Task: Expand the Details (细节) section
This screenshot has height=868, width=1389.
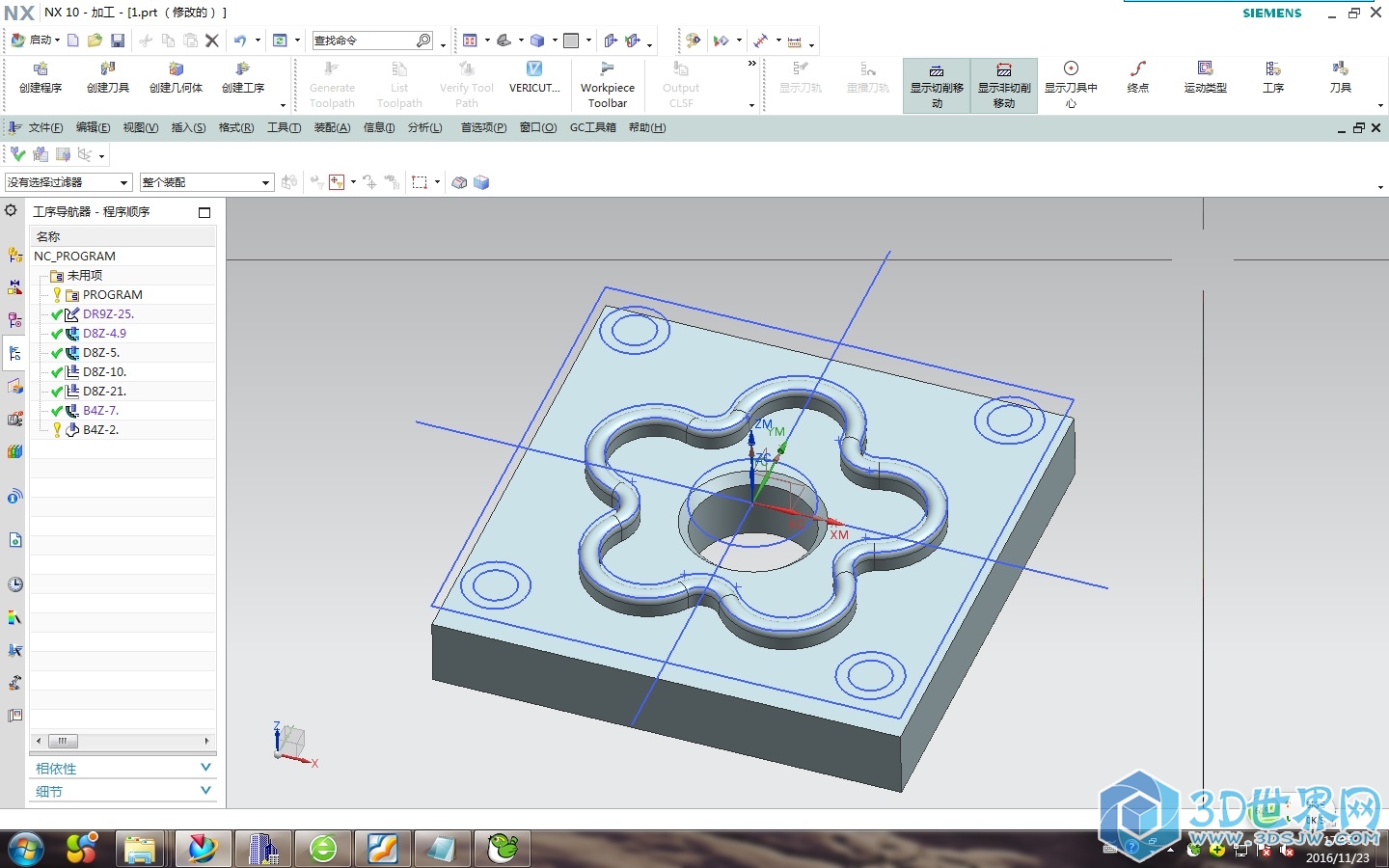Action: point(123,792)
